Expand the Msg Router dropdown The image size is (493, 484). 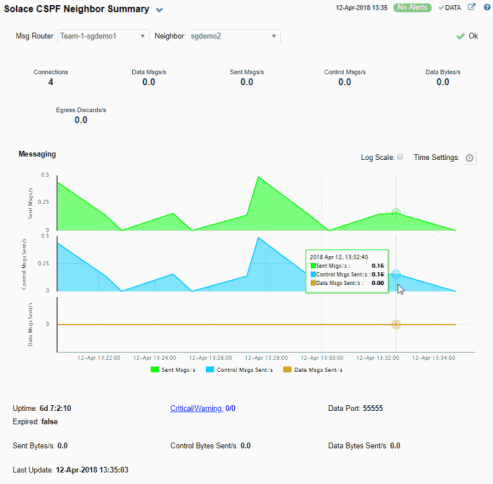(x=103, y=36)
